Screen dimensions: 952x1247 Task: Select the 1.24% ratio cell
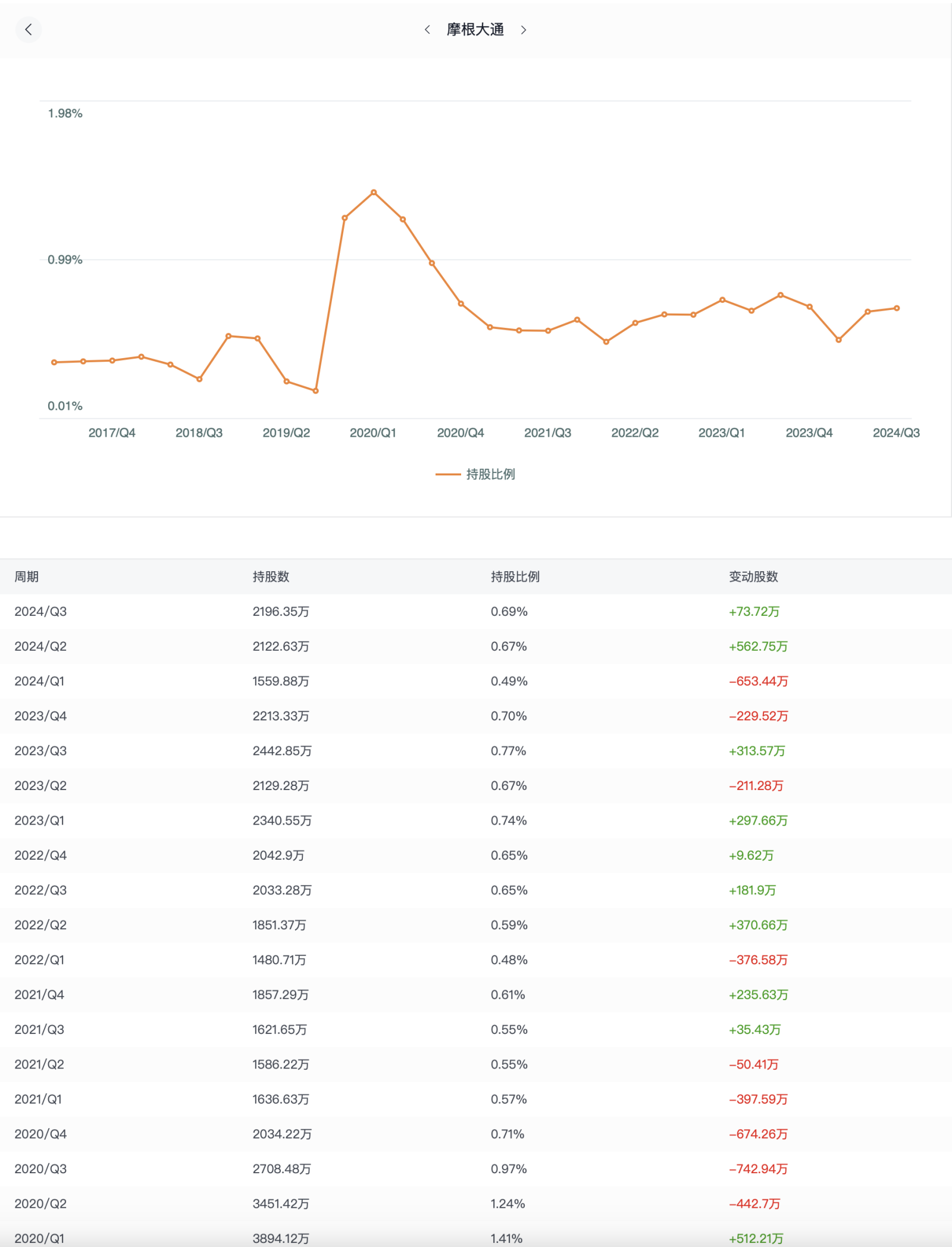pyautogui.click(x=508, y=1204)
